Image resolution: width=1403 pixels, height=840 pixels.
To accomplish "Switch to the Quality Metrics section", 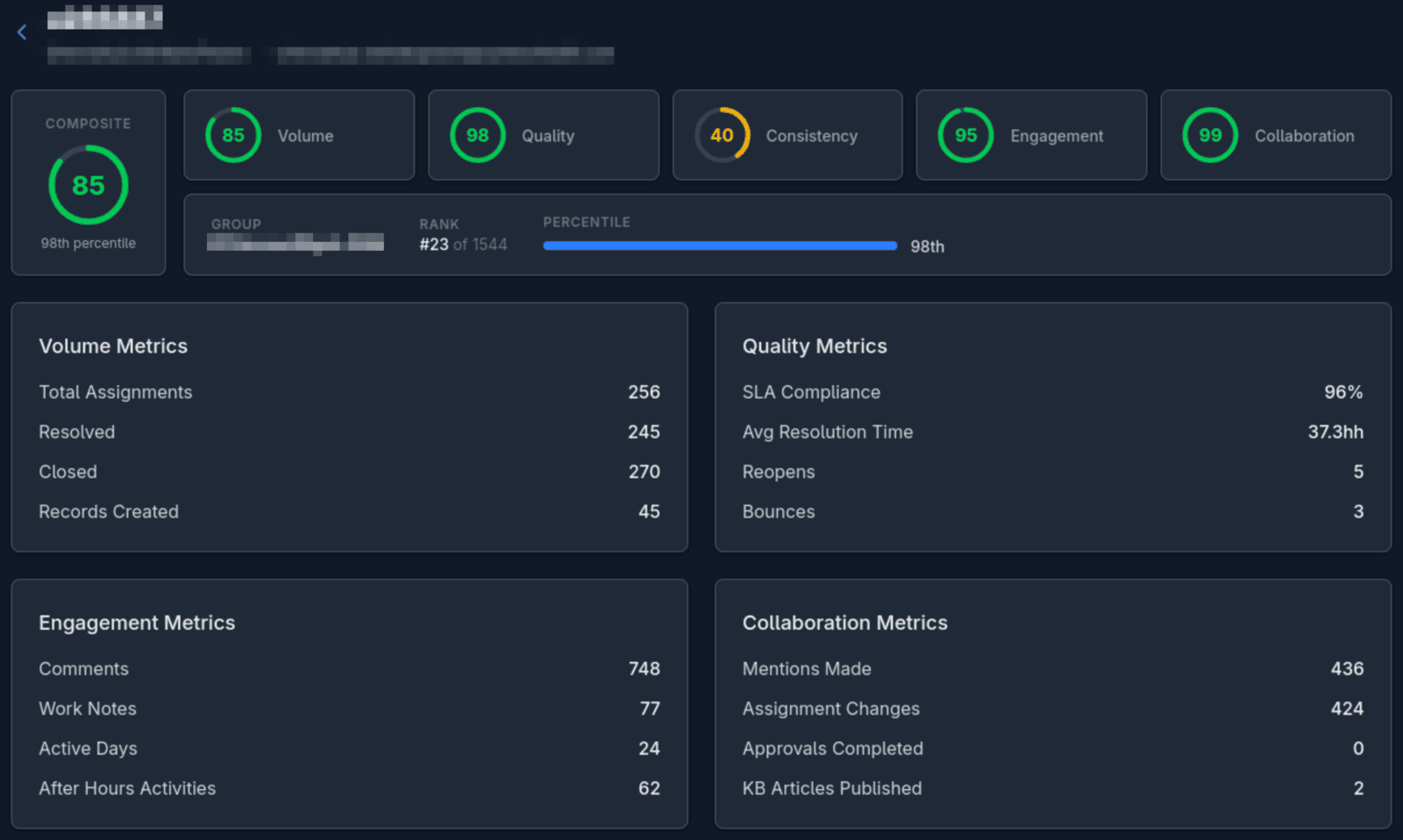I will 814,345.
